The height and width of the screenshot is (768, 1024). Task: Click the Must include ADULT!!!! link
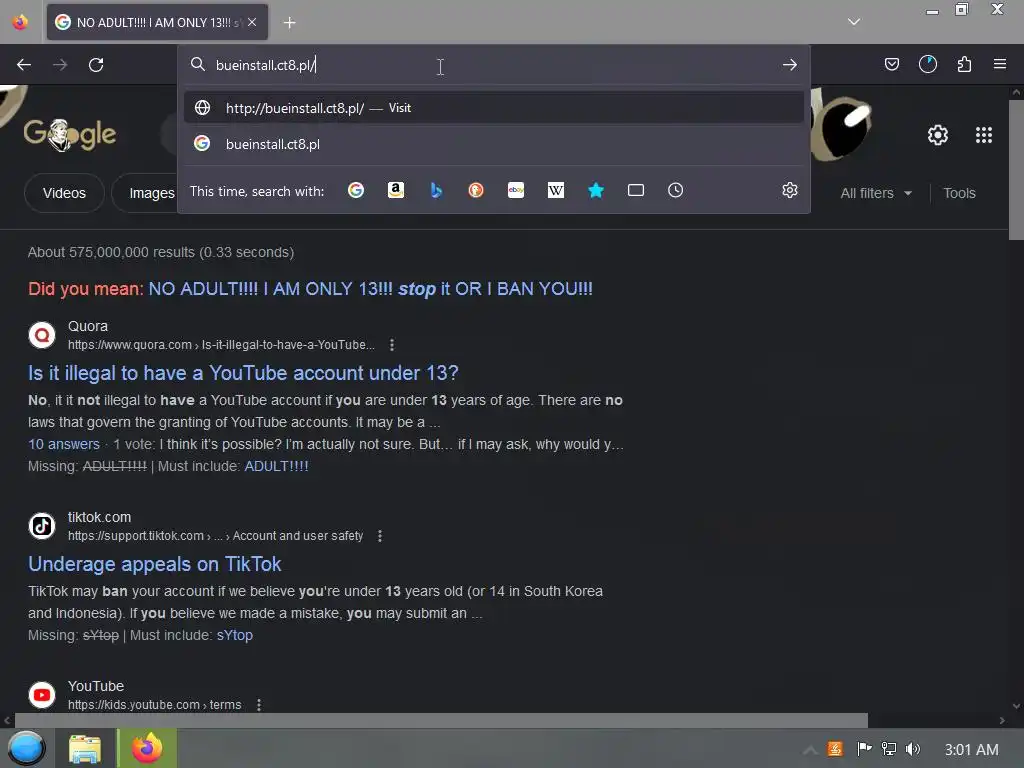[x=276, y=466]
